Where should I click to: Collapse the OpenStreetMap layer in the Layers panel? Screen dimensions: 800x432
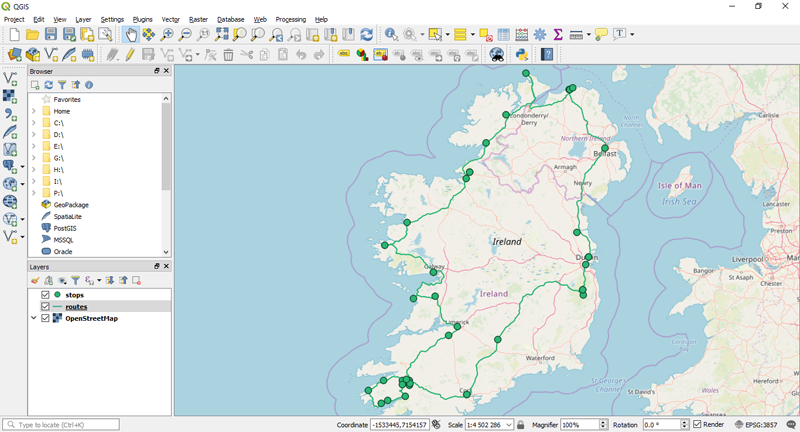click(x=34, y=318)
